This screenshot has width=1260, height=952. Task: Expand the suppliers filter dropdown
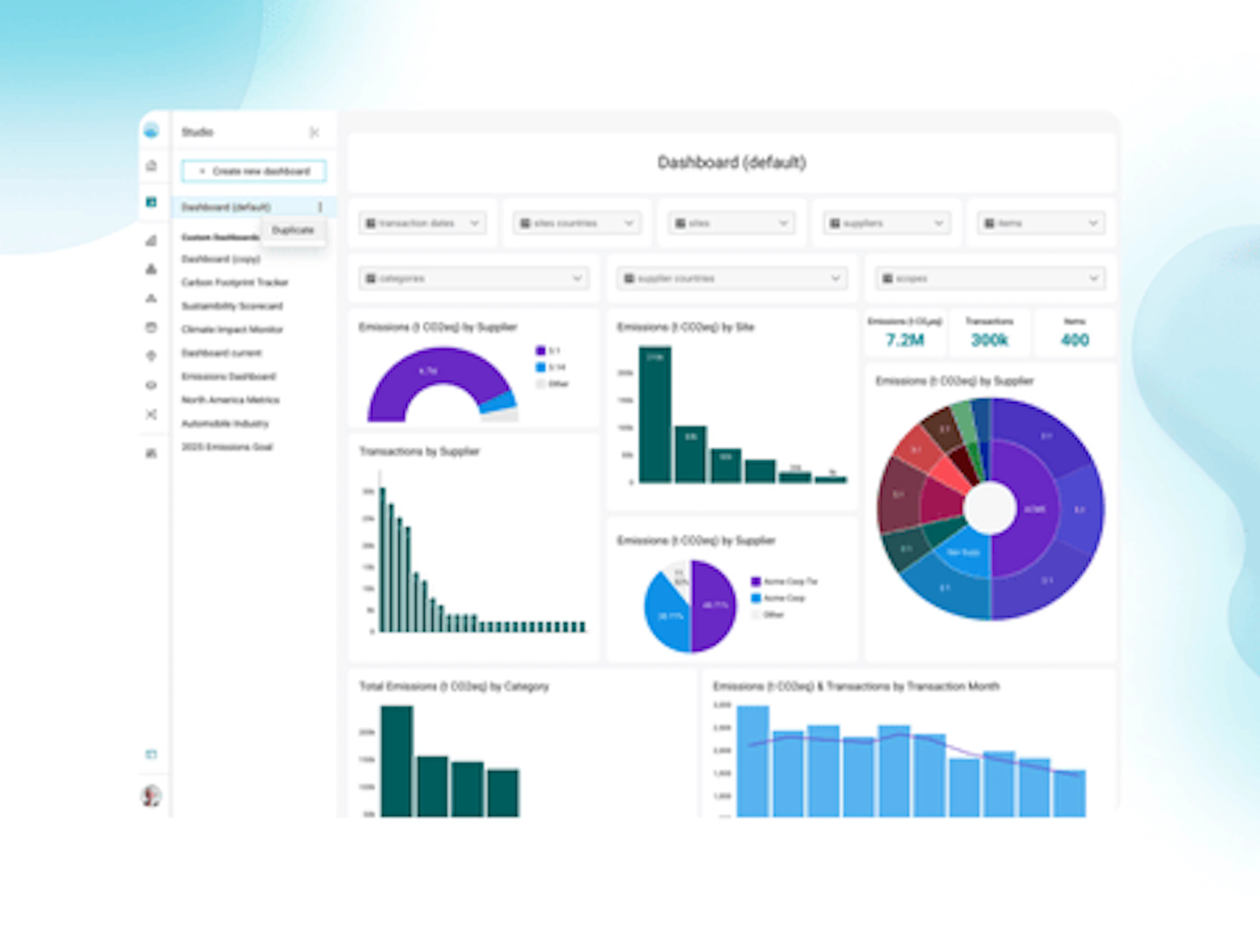[886, 223]
